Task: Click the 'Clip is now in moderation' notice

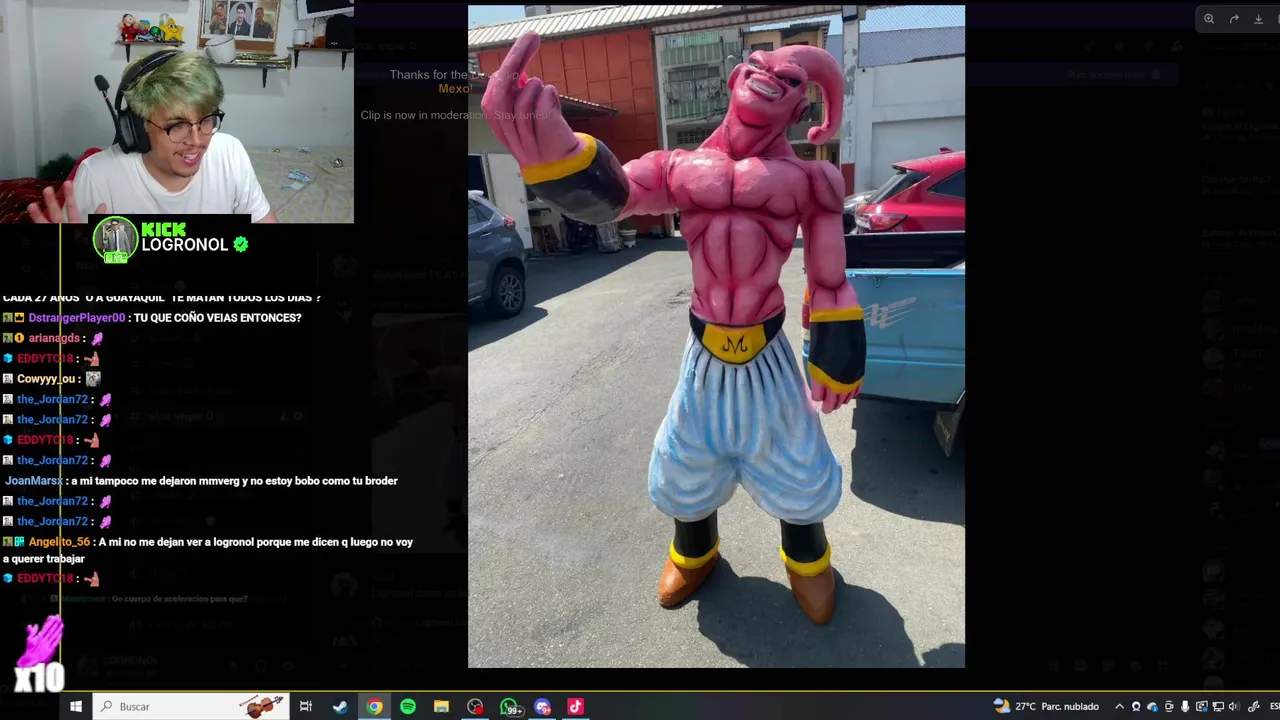Action: (457, 115)
